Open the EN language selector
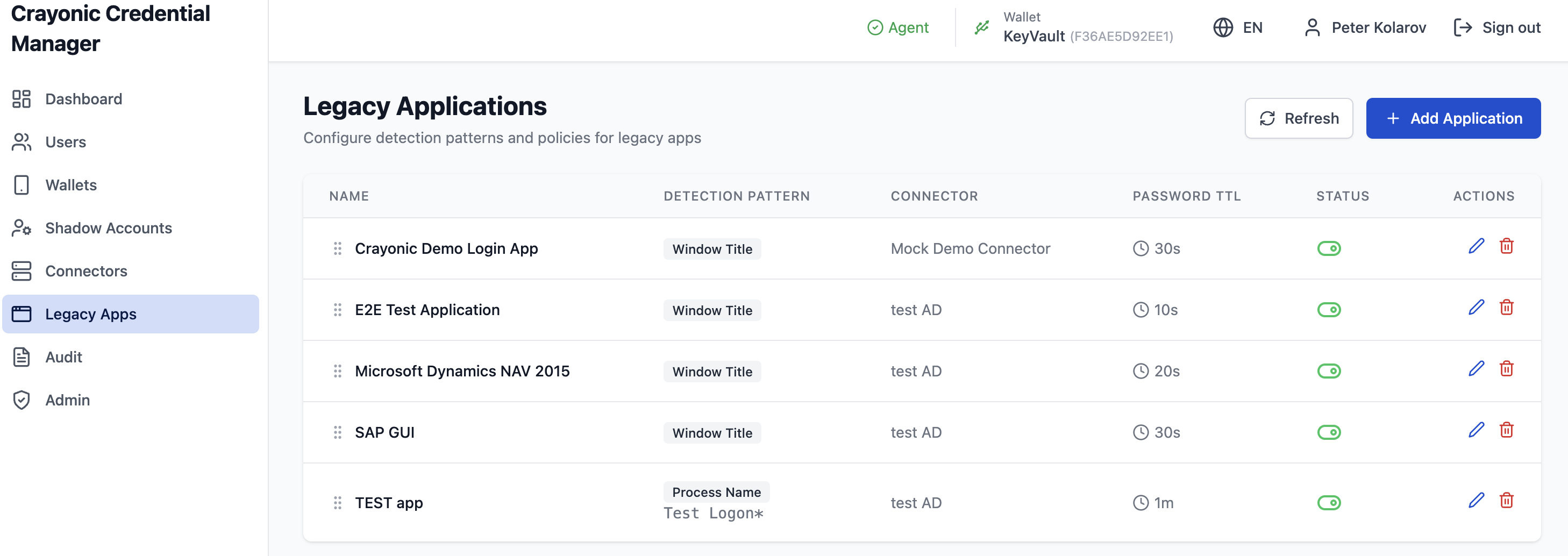 coord(1238,27)
